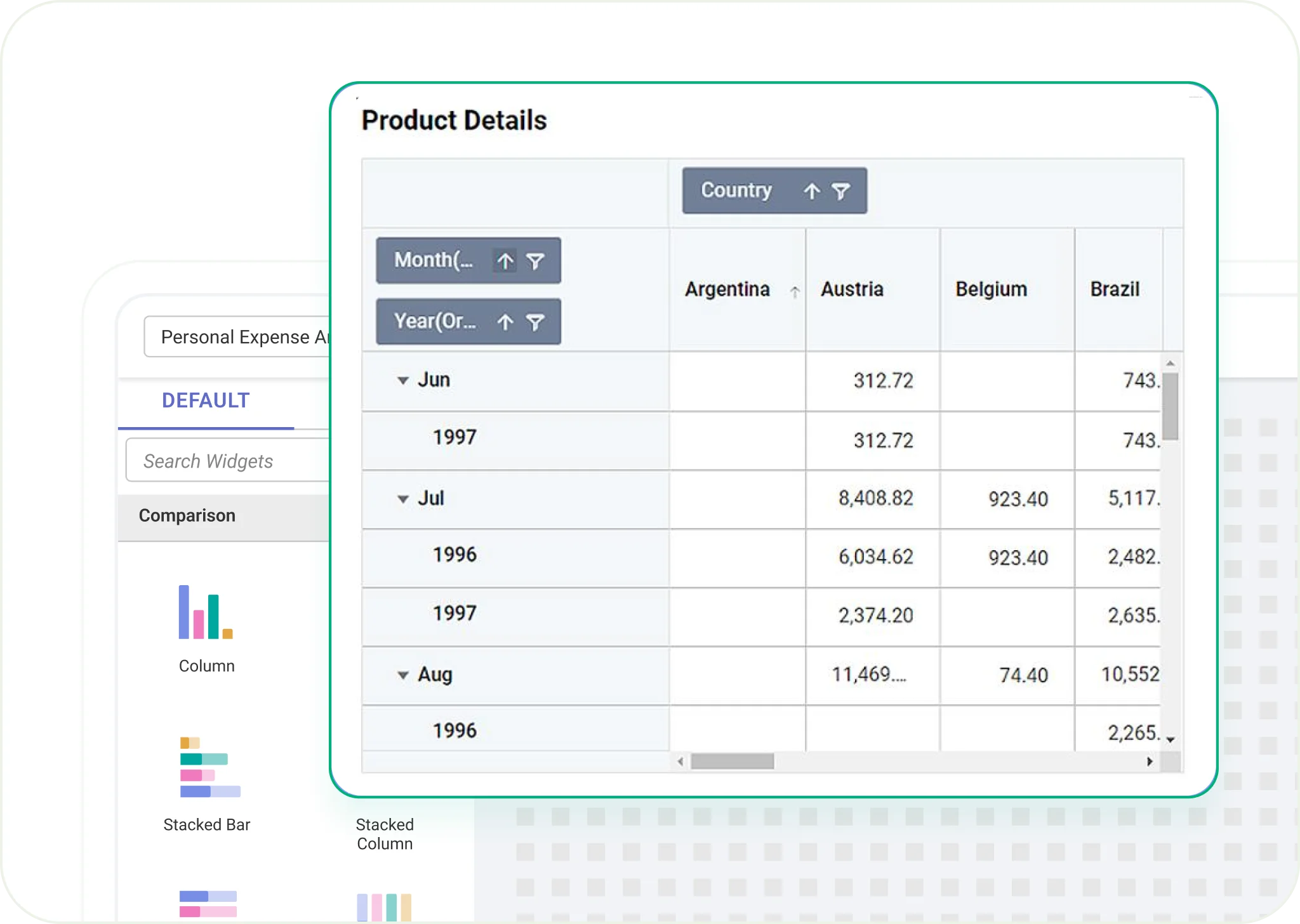Click the Country sort ascending arrow
The width and height of the screenshot is (1300, 924).
tap(811, 190)
